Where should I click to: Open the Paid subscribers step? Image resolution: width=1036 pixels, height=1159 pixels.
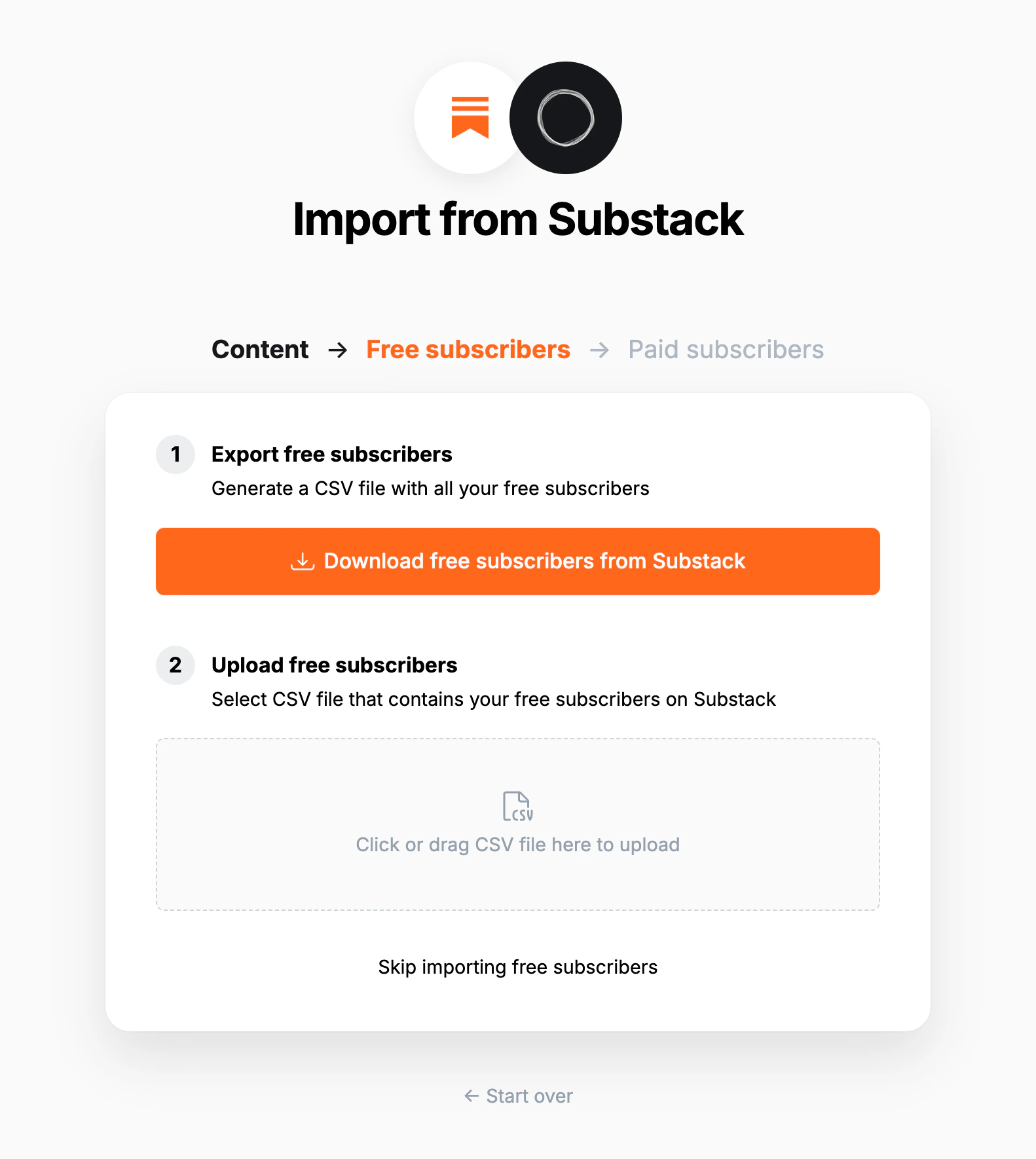pyautogui.click(x=725, y=350)
